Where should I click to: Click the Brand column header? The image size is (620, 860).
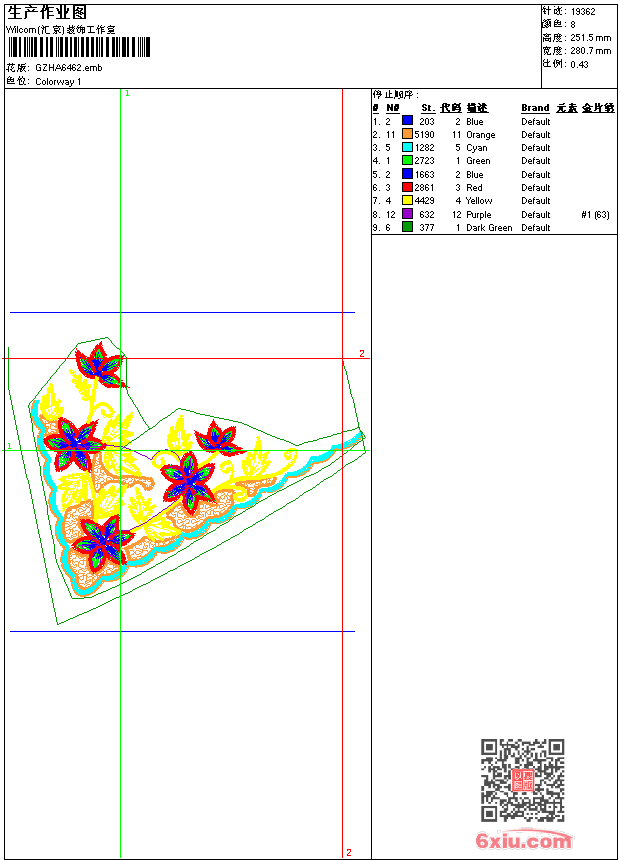(535, 107)
